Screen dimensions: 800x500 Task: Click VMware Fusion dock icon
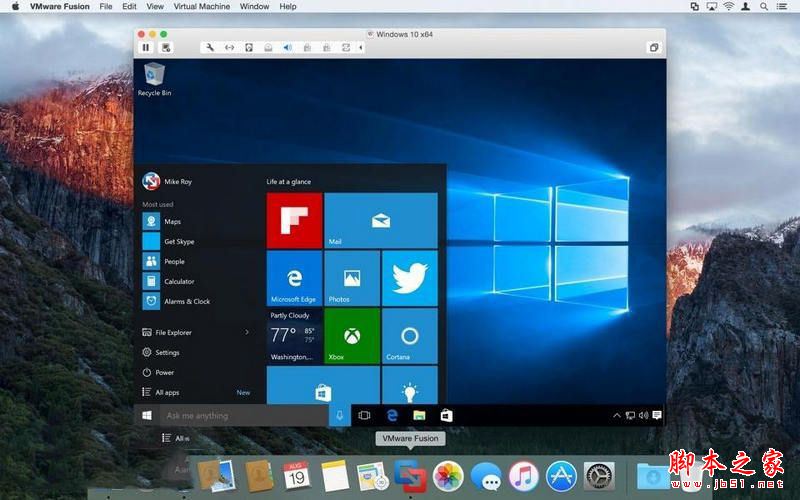(x=410, y=476)
